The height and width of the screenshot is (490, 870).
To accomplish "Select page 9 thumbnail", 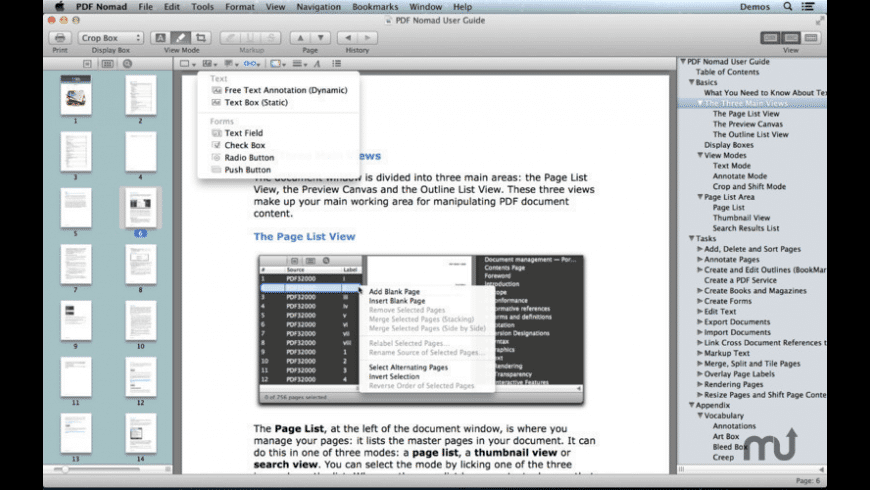I will pos(76,320).
